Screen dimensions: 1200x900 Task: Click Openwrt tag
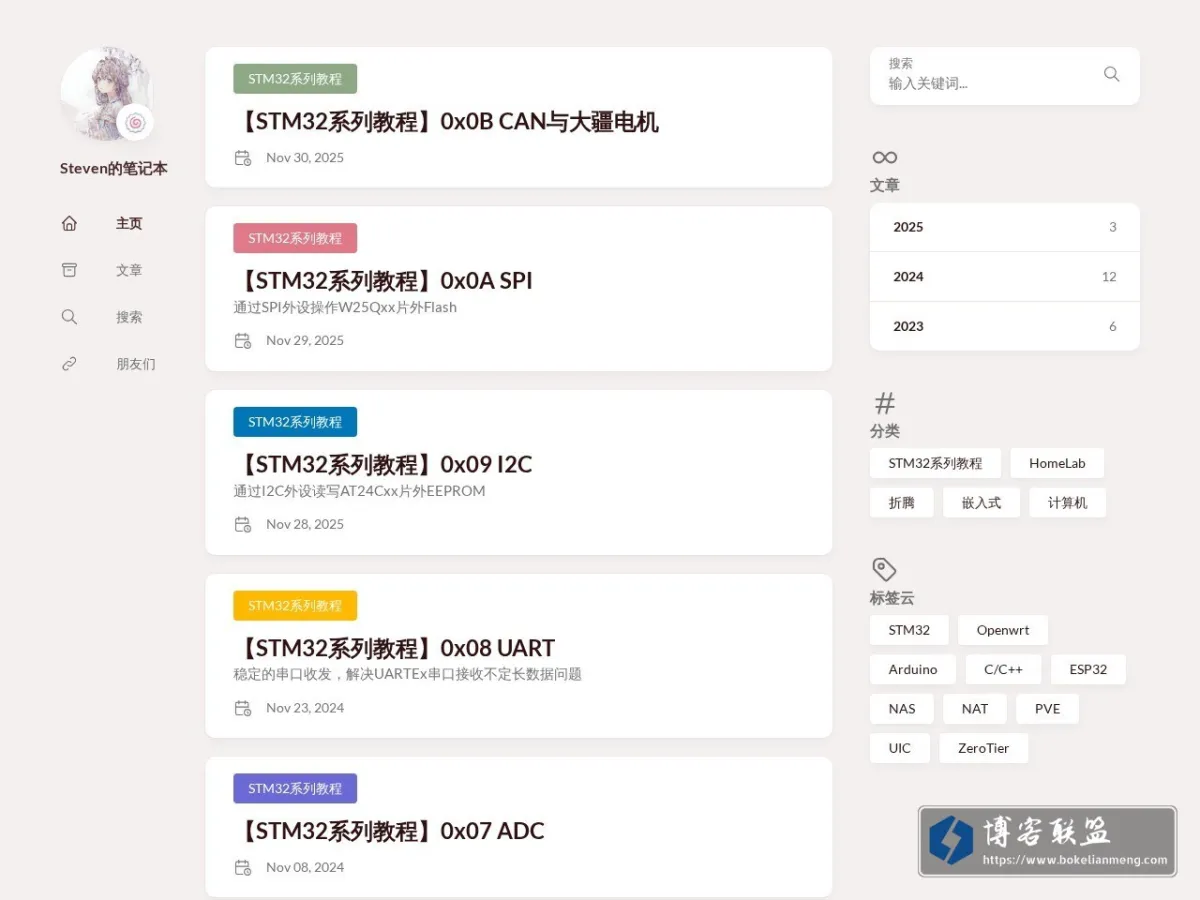1003,630
